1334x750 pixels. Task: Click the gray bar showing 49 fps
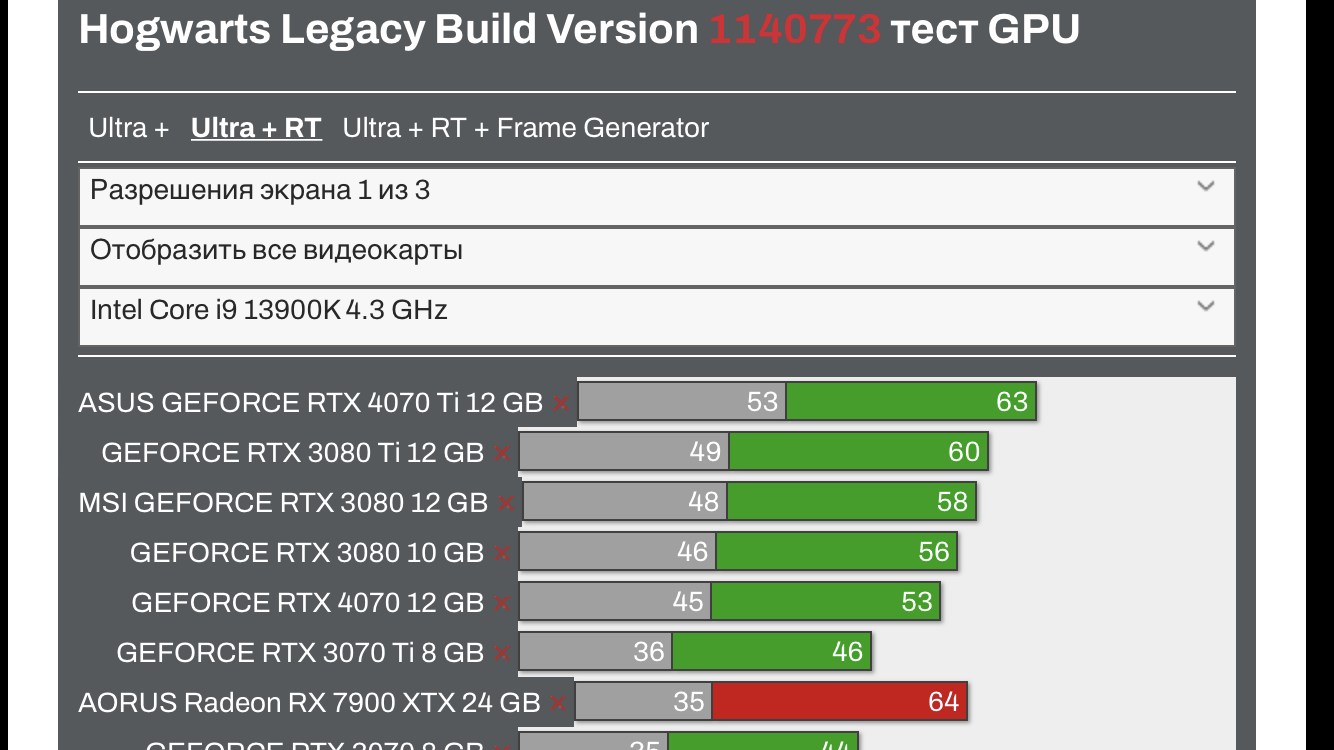click(x=624, y=452)
